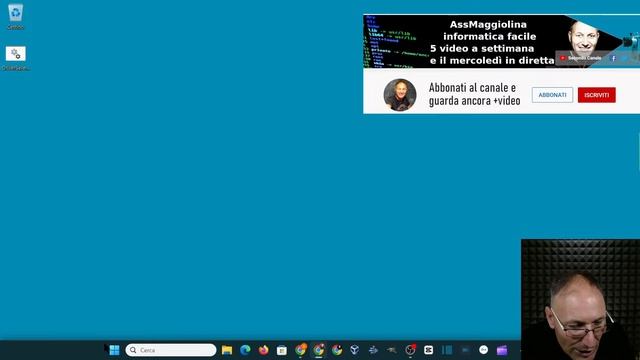This screenshot has height=360, width=640.
Task: Click the Cerca search box in taskbar
Action: (171, 350)
